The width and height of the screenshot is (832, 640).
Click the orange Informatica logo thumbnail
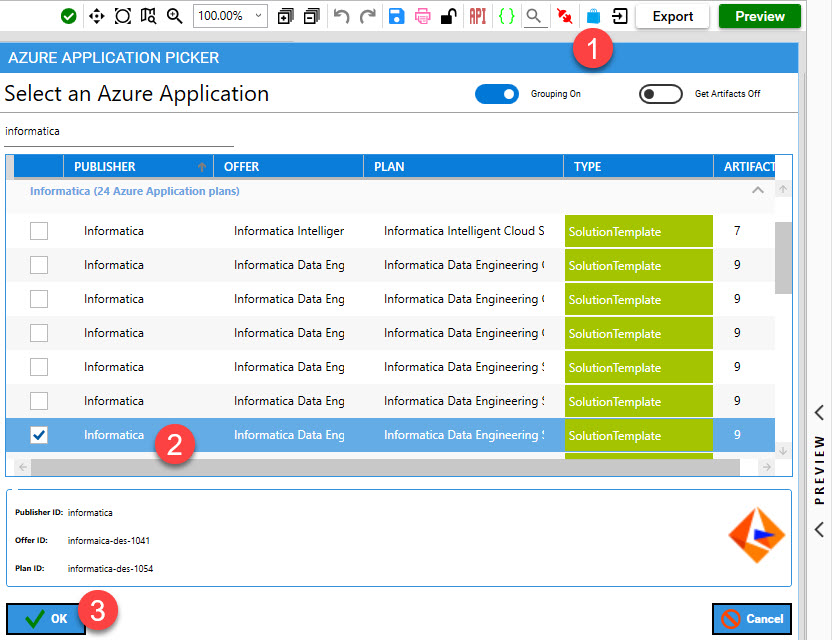(757, 535)
